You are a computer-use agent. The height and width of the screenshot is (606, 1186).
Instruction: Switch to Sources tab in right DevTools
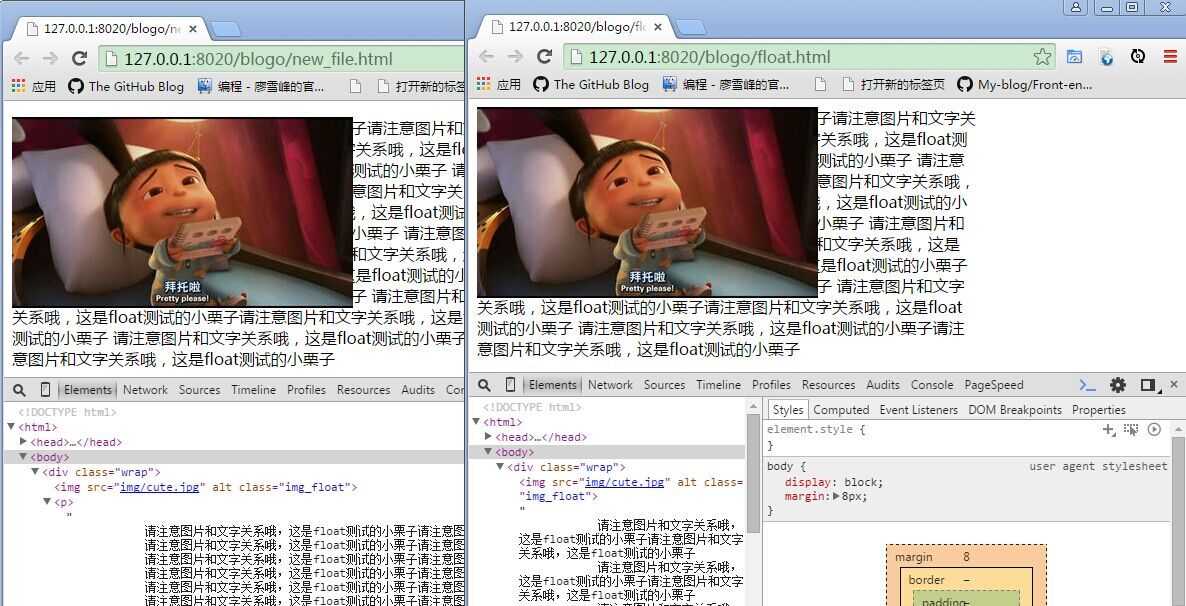pyautogui.click(x=665, y=385)
